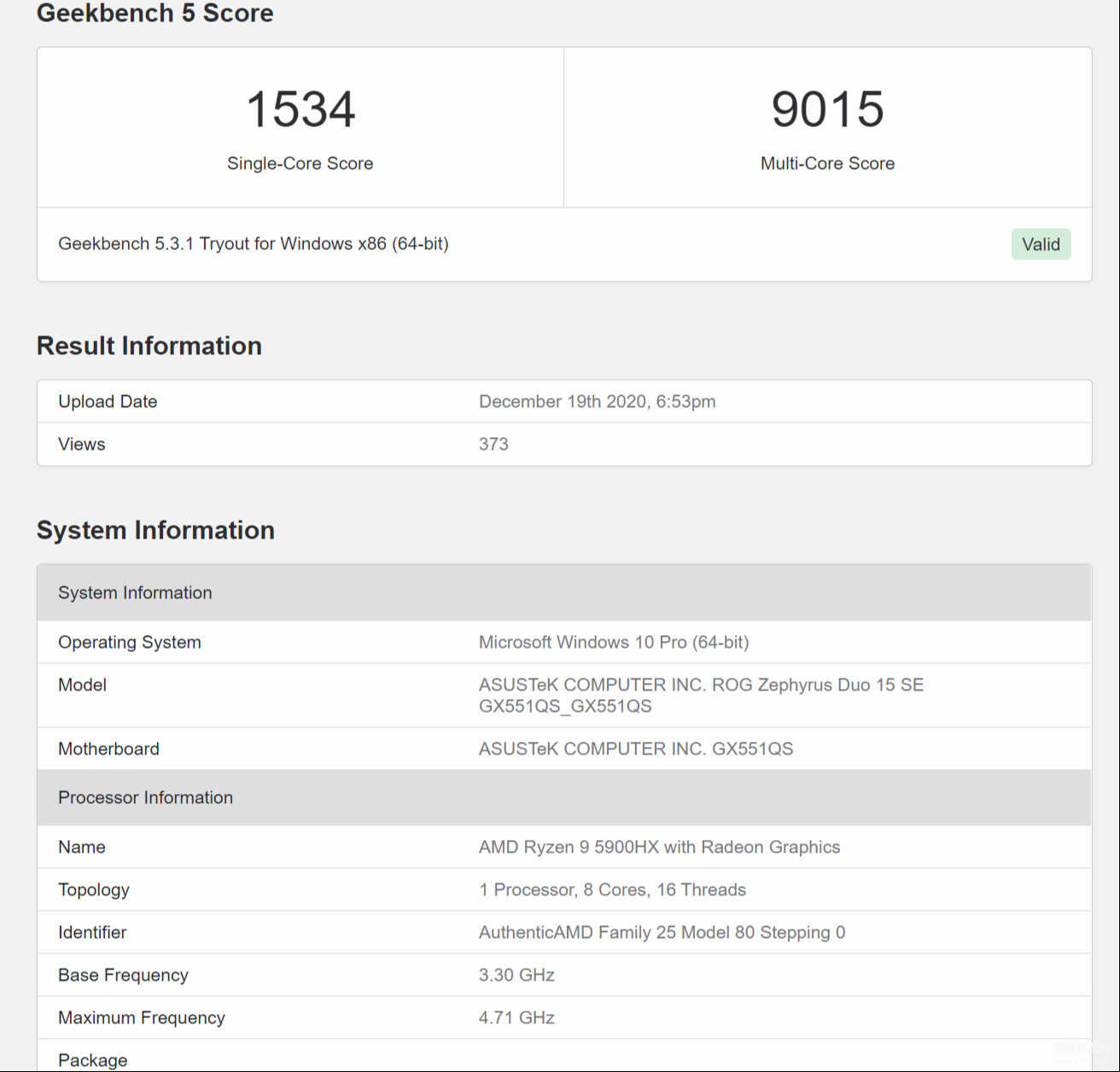Click the Model row label
This screenshot has width=1120, height=1072.
pyautogui.click(x=82, y=685)
